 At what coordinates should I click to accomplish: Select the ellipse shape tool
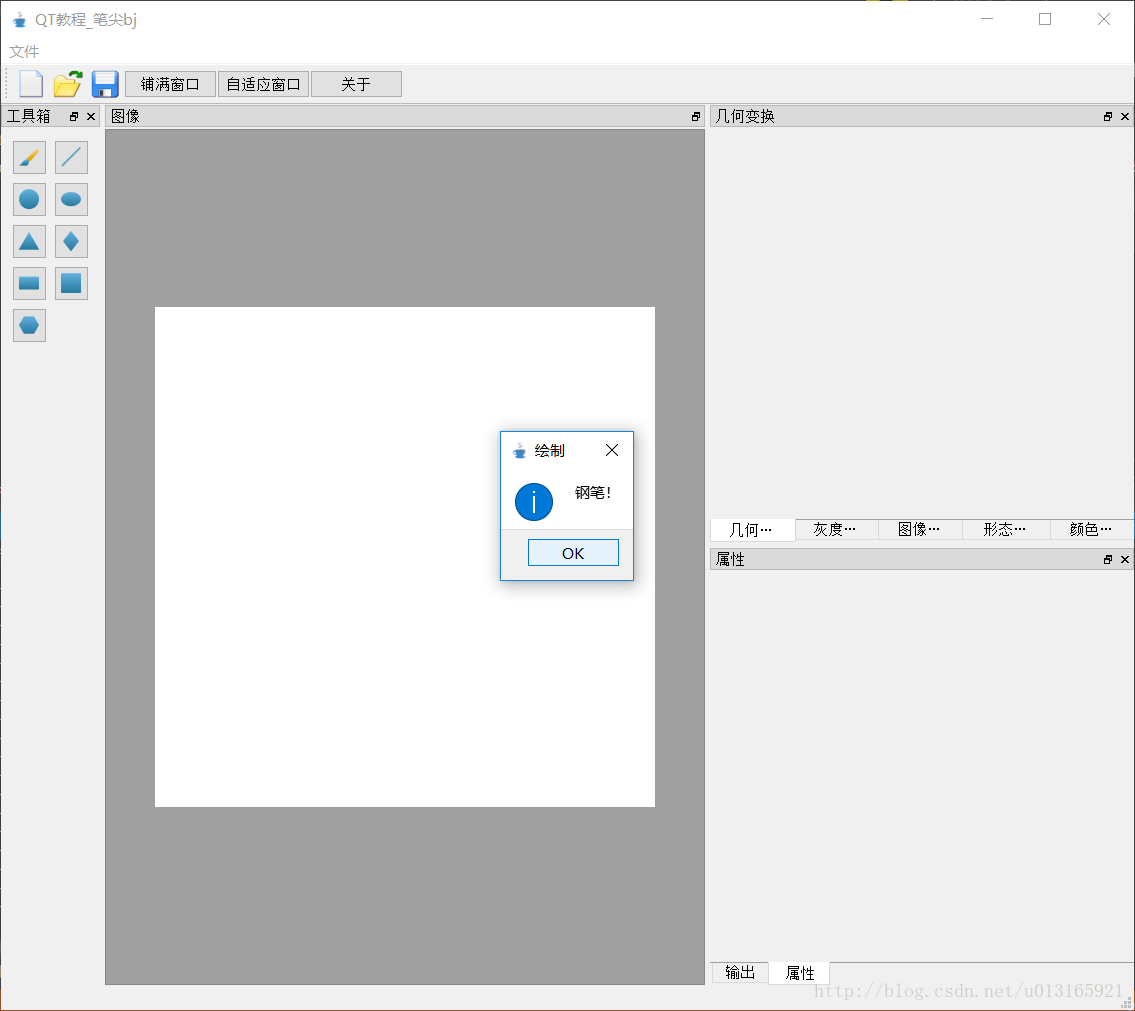point(71,199)
